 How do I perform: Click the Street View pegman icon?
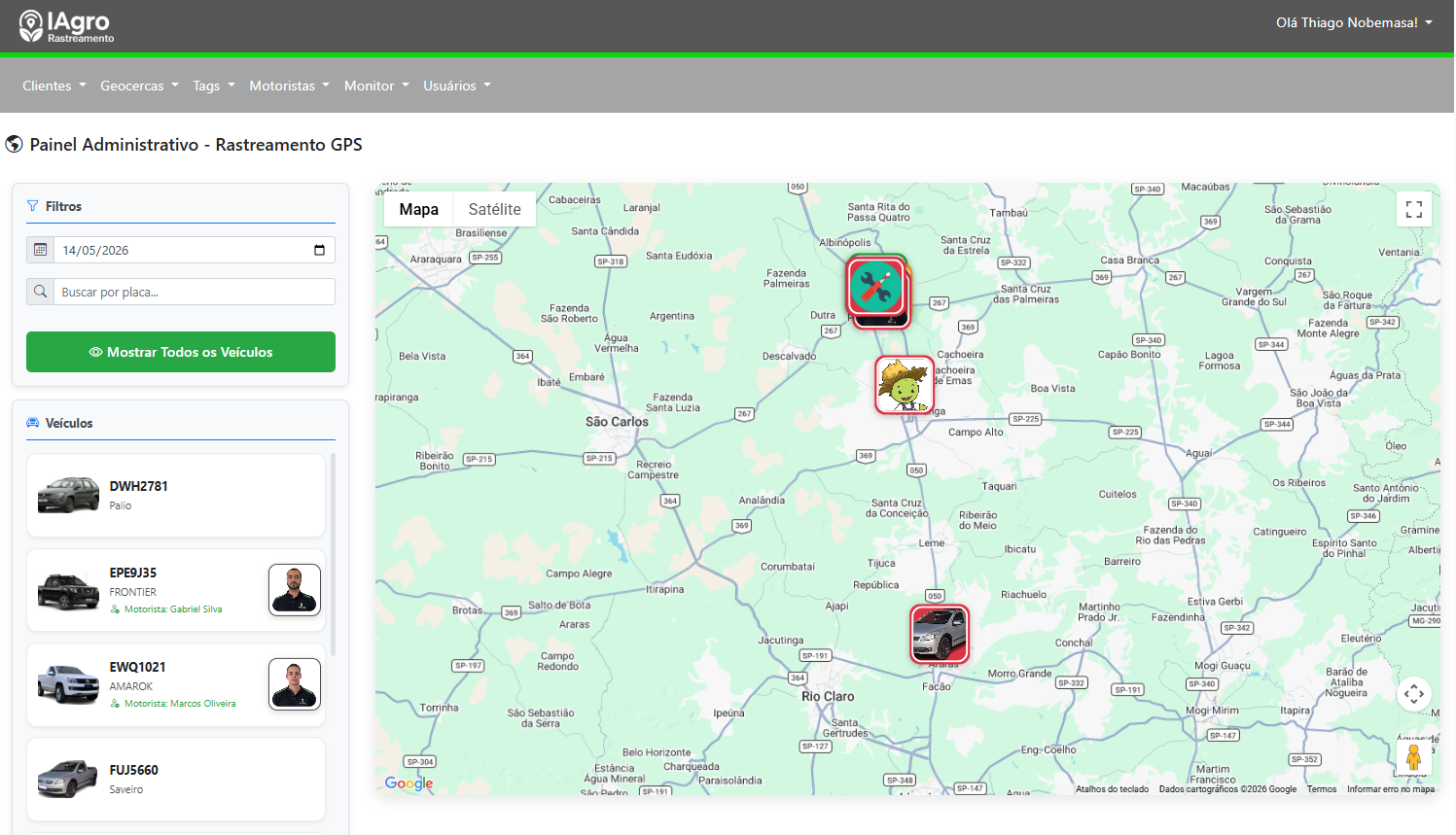coord(1414,757)
